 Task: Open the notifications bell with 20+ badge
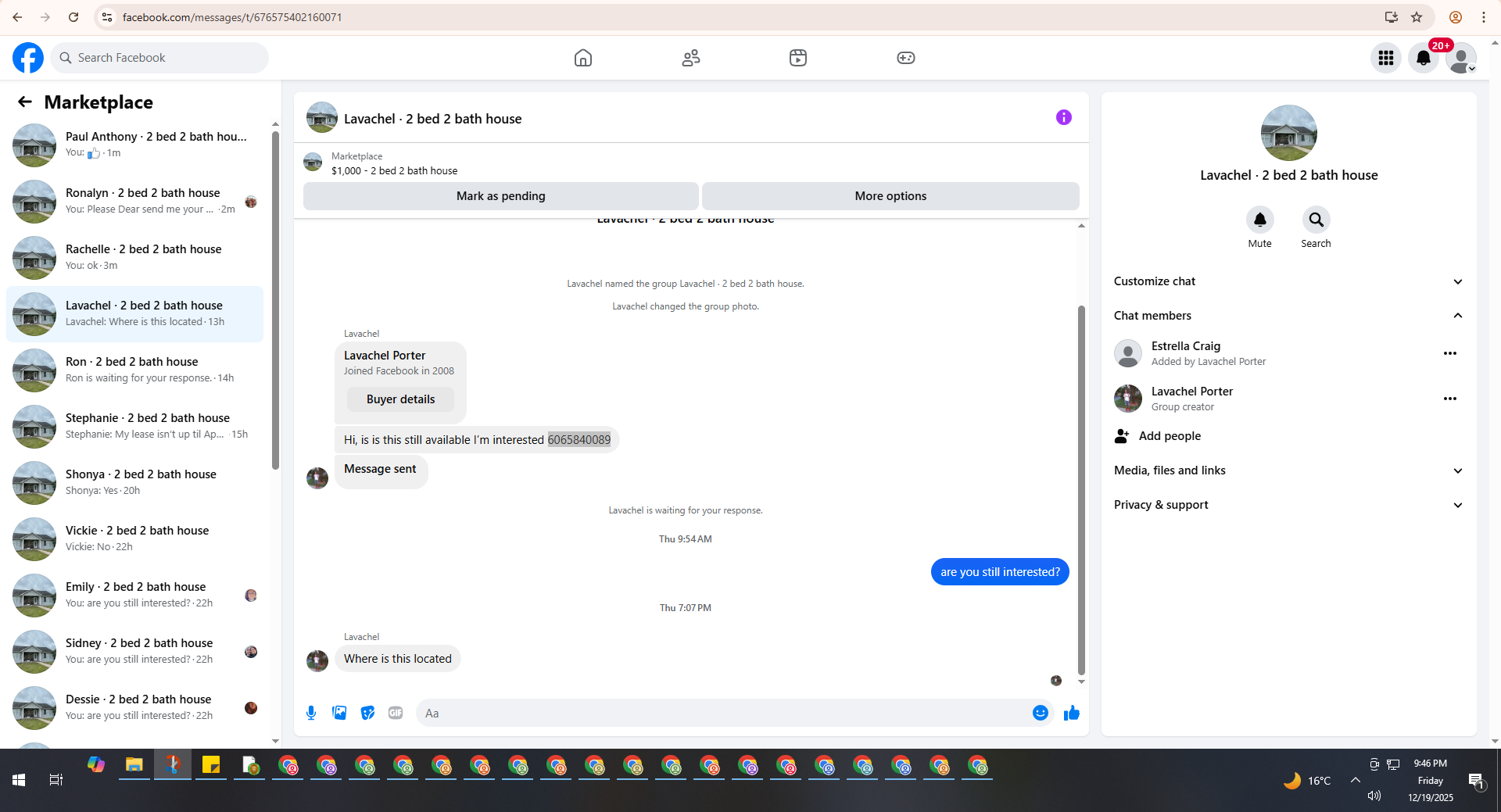(1424, 58)
